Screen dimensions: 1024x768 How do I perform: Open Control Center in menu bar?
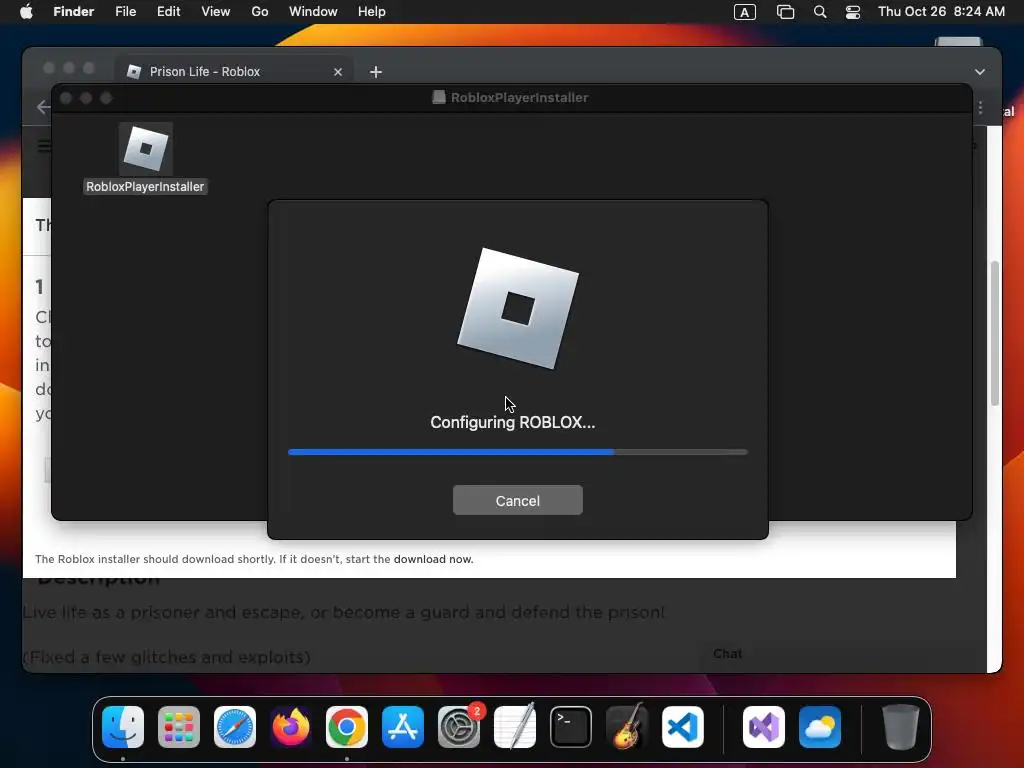[852, 12]
